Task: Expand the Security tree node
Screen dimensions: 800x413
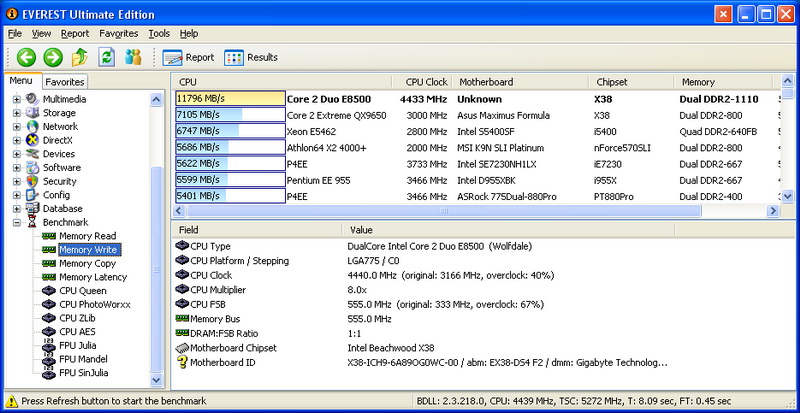Action: click(17, 181)
